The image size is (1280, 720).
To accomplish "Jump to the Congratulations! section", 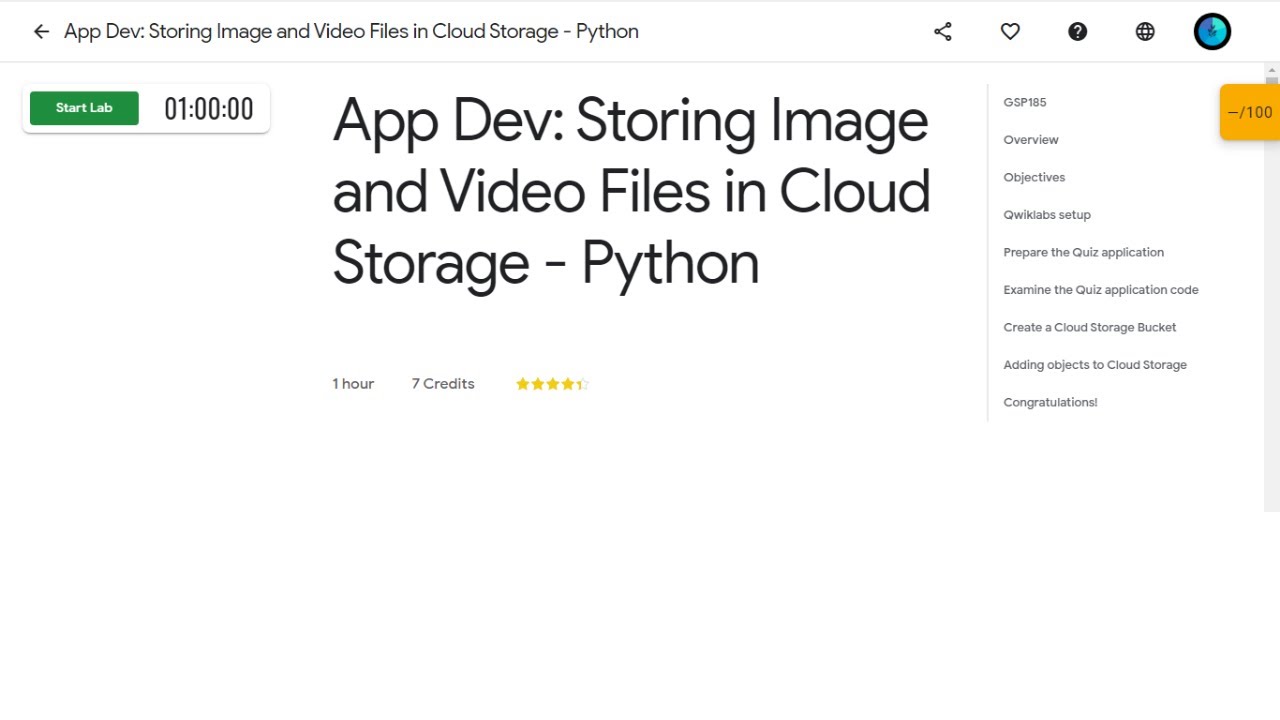I will pyautogui.click(x=1050, y=402).
